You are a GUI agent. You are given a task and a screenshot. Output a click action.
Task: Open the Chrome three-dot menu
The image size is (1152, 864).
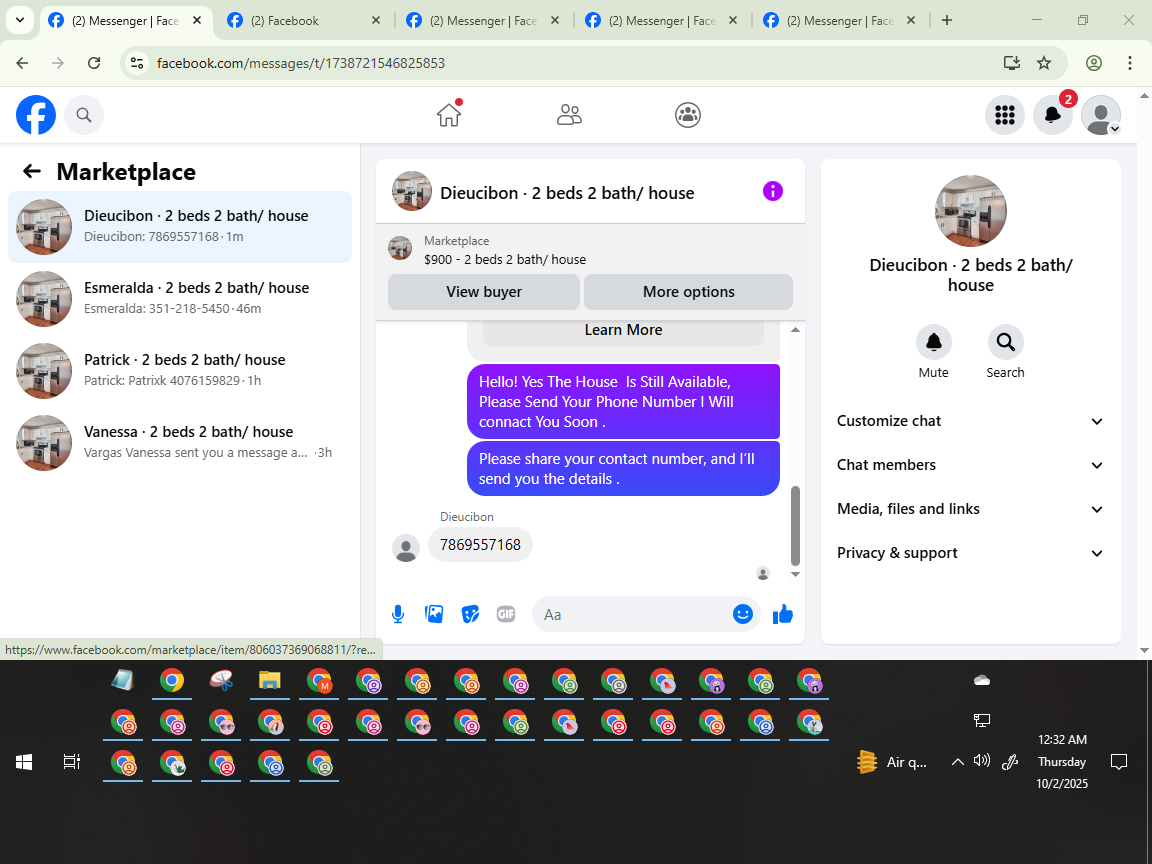click(x=1130, y=63)
